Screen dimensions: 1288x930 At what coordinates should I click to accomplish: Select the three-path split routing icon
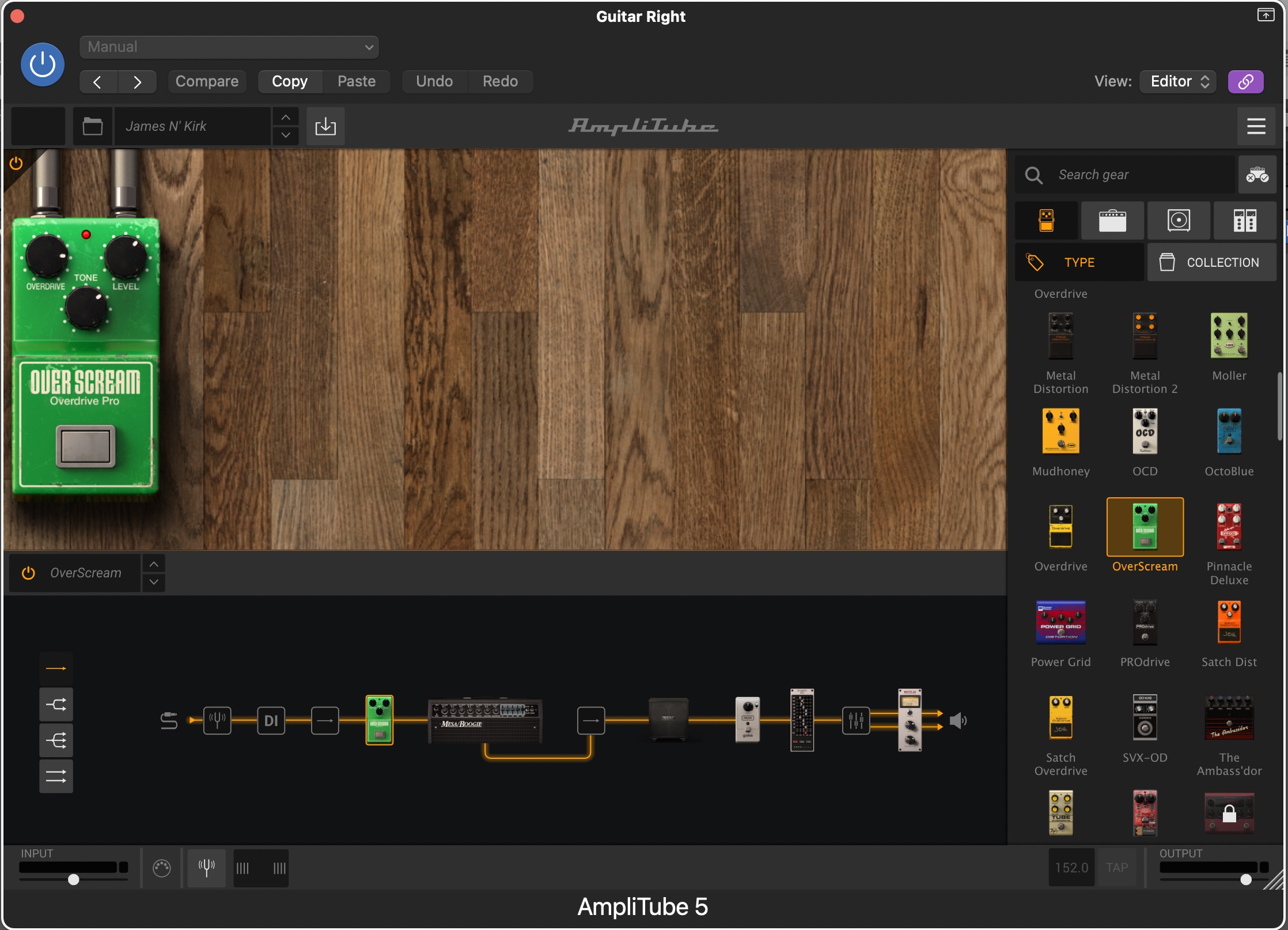click(56, 740)
